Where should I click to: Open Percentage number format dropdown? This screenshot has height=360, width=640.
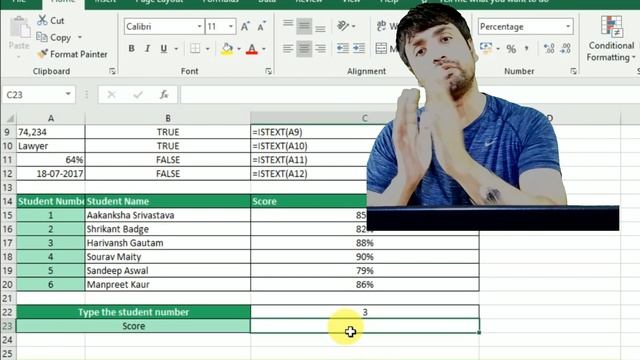(x=568, y=27)
